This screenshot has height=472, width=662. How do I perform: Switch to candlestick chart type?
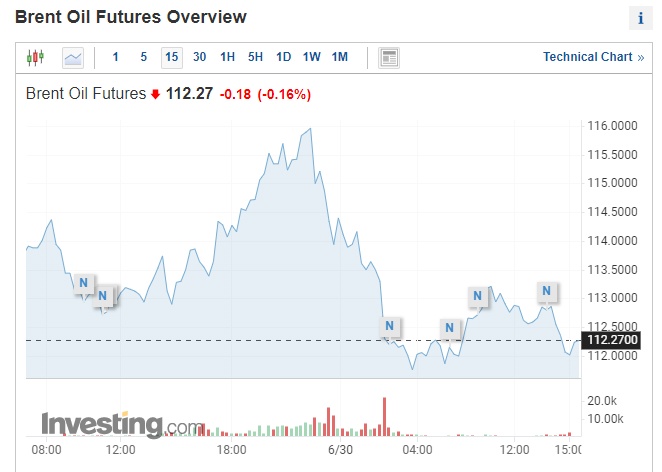click(x=36, y=57)
